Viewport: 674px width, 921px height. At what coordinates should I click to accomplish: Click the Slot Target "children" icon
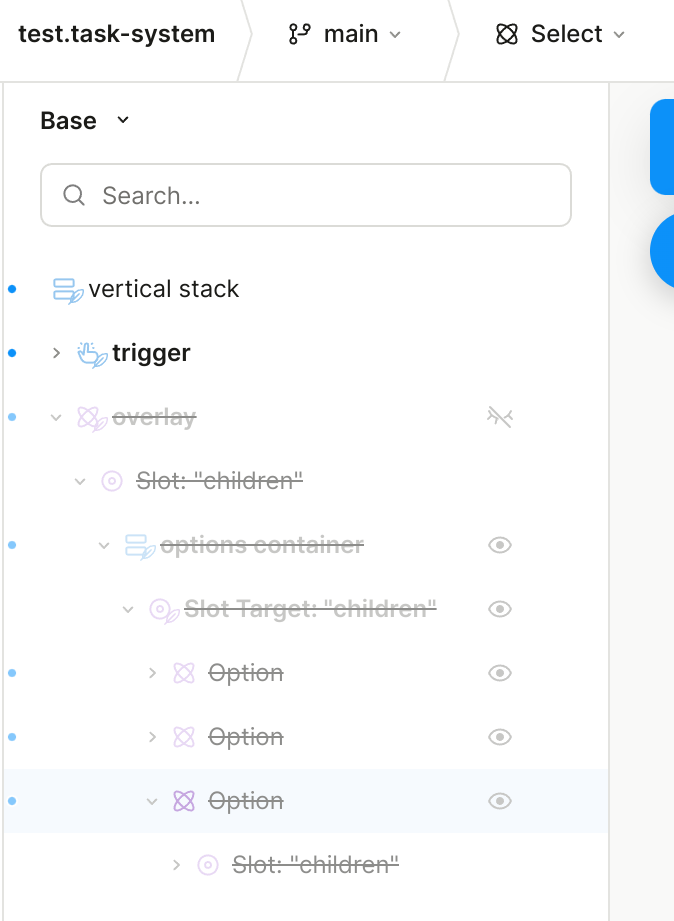pos(164,610)
